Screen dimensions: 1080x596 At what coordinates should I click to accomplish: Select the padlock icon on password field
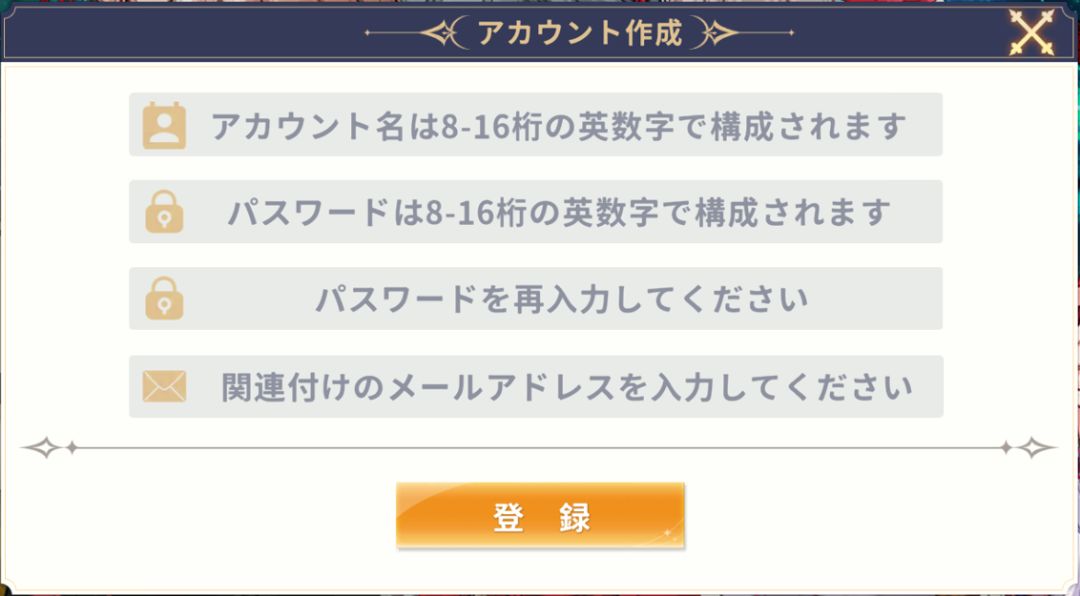click(166, 210)
